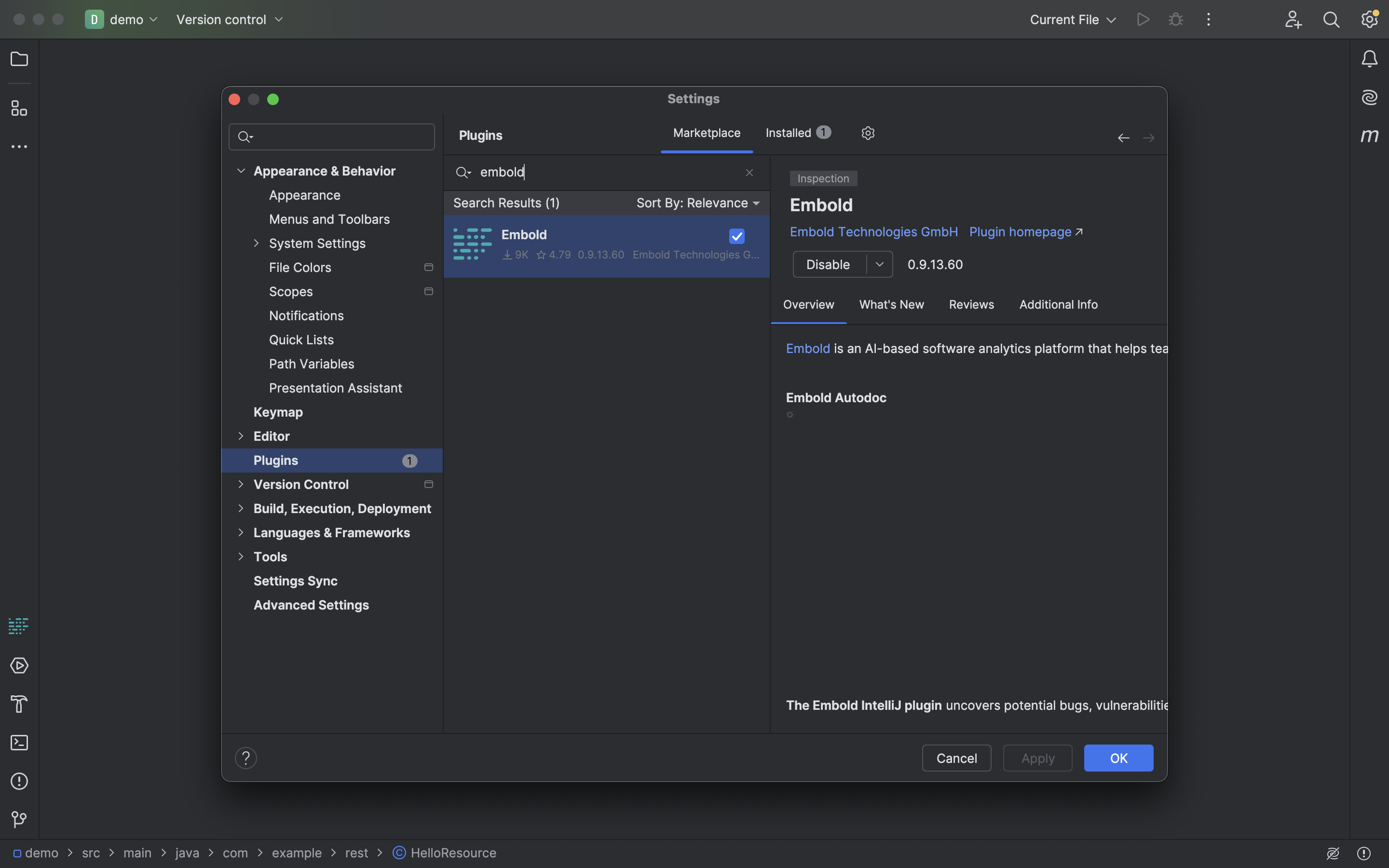This screenshot has height=868, width=1389.
Task: Open the Structure tool window
Action: click(x=19, y=108)
